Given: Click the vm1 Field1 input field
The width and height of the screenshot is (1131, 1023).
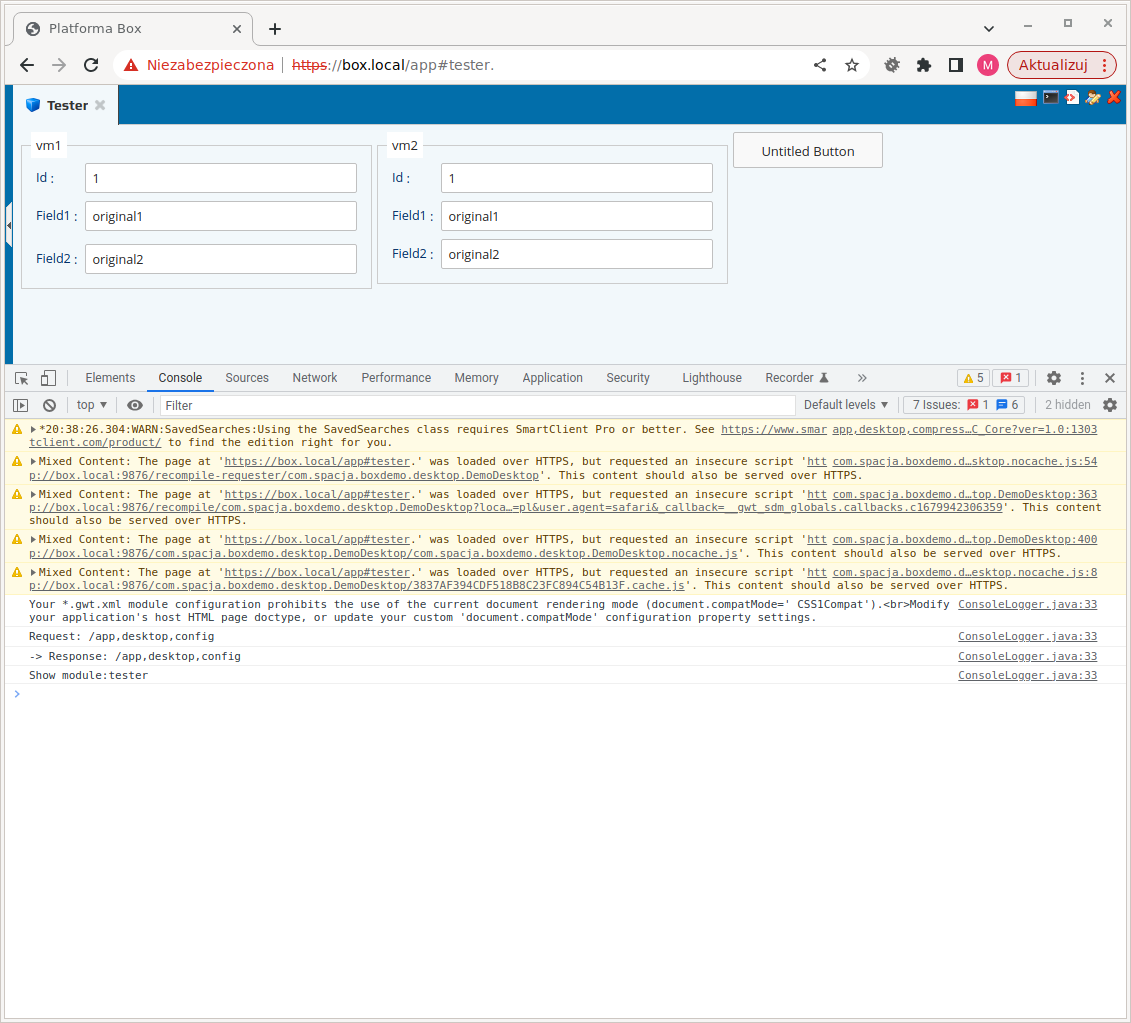Looking at the screenshot, I should coord(220,216).
